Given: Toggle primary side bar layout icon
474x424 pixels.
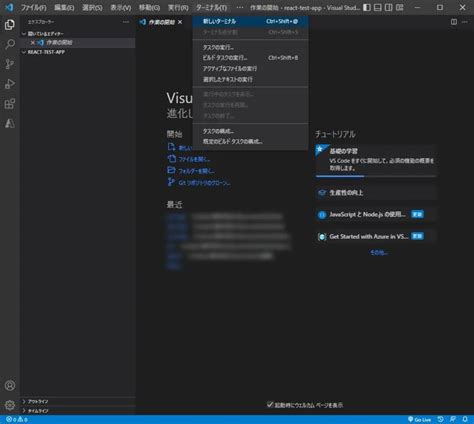Looking at the screenshot, I should (367, 7).
